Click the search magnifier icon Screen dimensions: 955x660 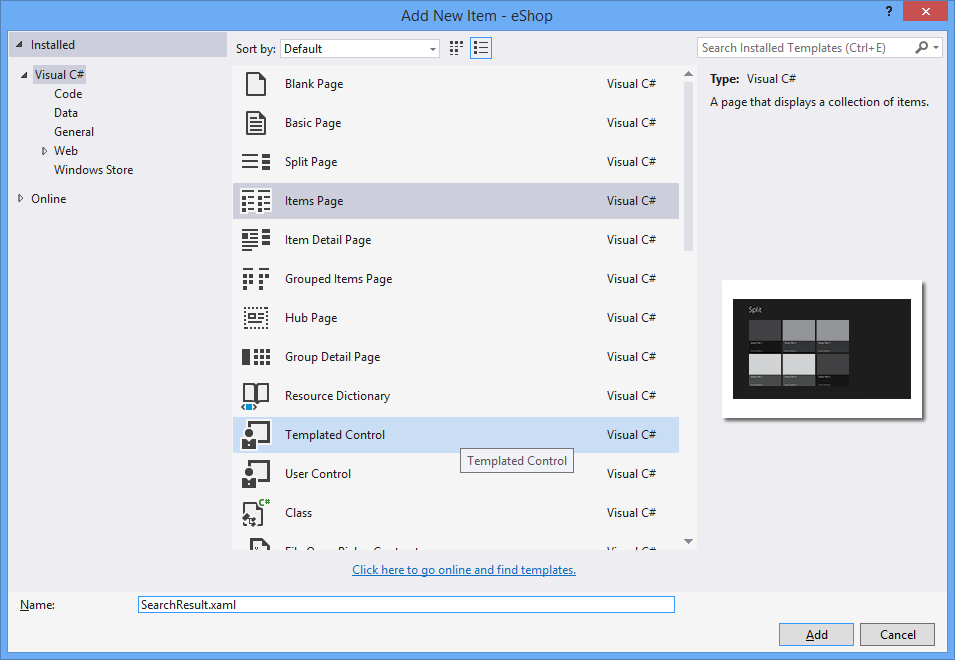(x=919, y=47)
